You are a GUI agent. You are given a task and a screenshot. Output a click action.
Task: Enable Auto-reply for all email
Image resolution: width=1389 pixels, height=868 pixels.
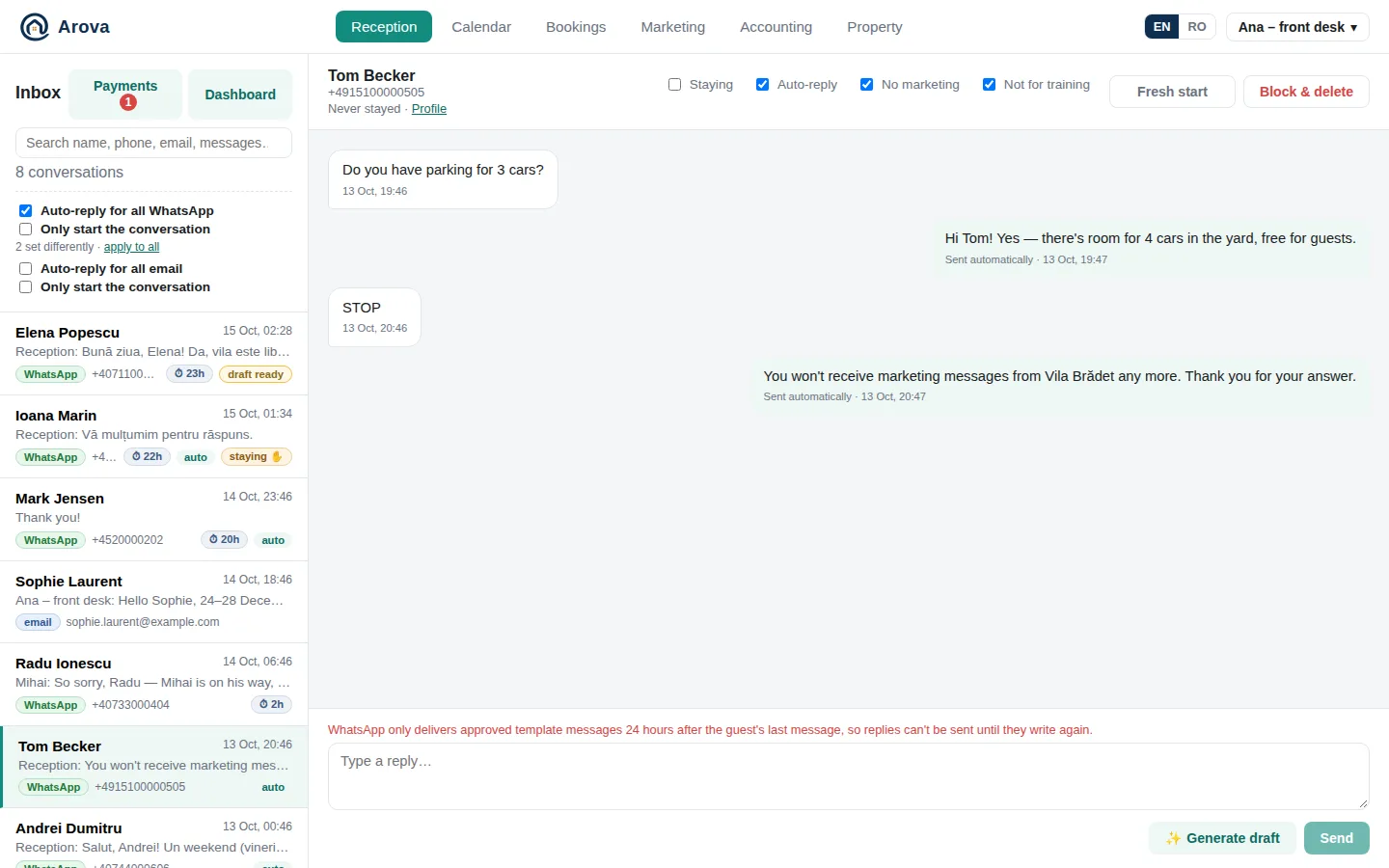click(26, 269)
